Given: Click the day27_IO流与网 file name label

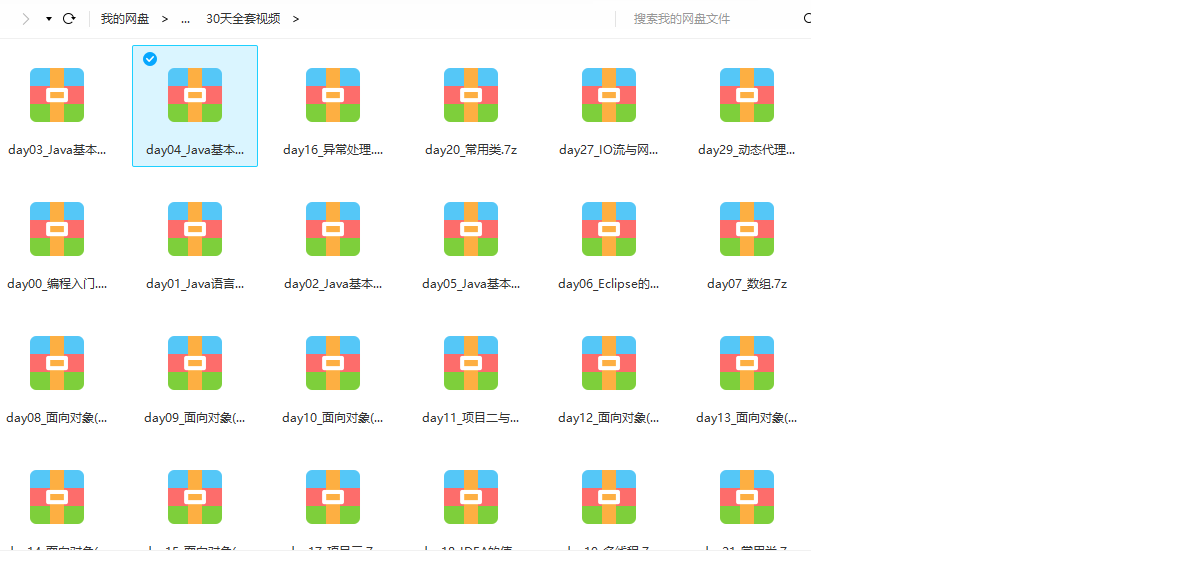Looking at the screenshot, I should click(609, 150).
